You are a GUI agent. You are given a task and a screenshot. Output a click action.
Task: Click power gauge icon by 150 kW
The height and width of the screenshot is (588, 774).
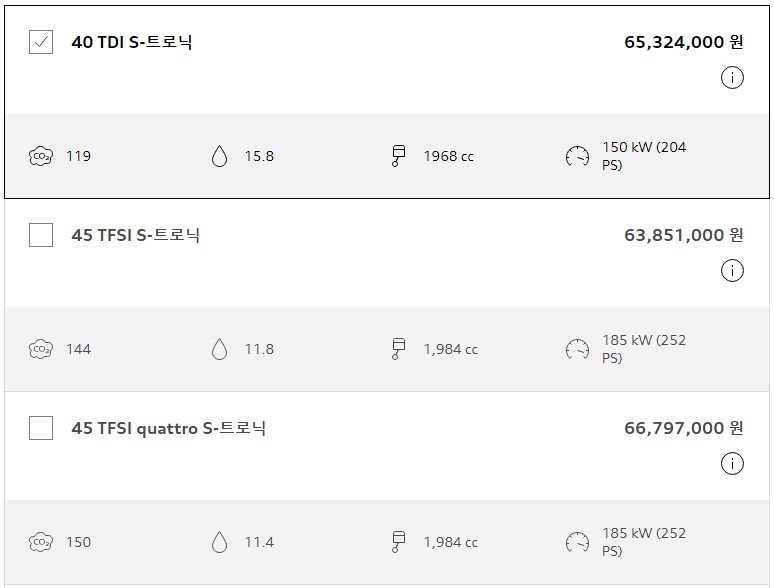click(577, 157)
